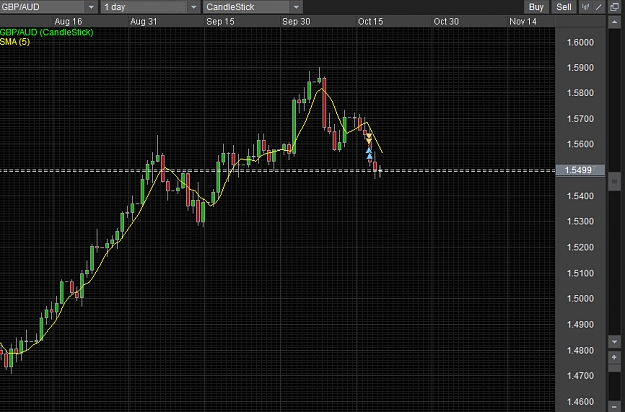Screen dimensions: 625x412
Task: Click the 1.4900 price axis label
Action: [580, 325]
